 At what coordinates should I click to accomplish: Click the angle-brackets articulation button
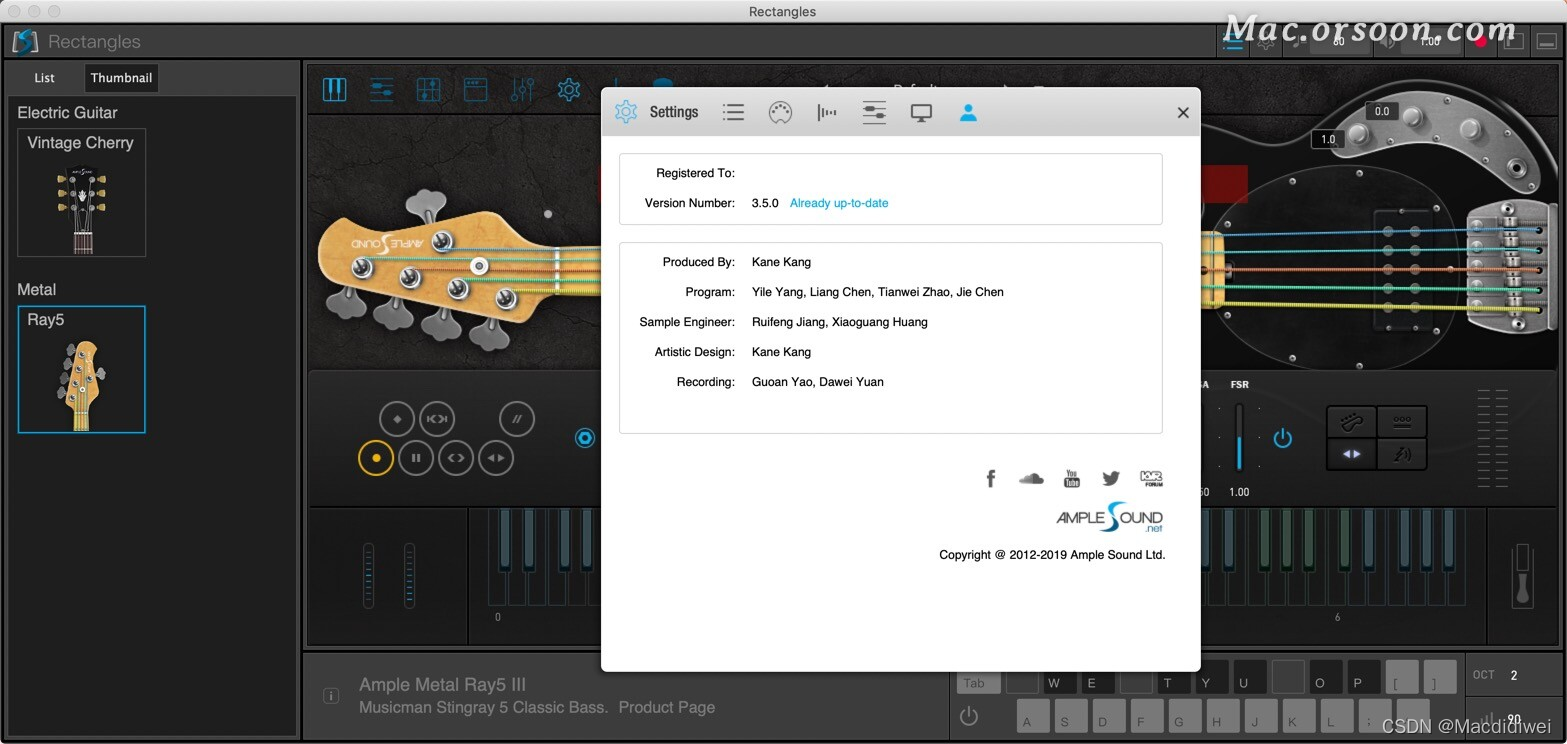point(455,458)
